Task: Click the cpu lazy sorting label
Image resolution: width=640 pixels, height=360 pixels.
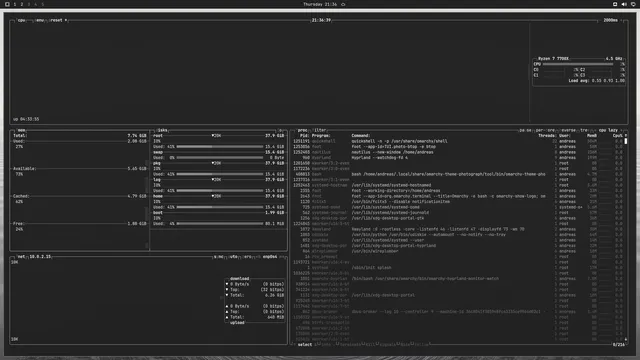Action: [608, 130]
